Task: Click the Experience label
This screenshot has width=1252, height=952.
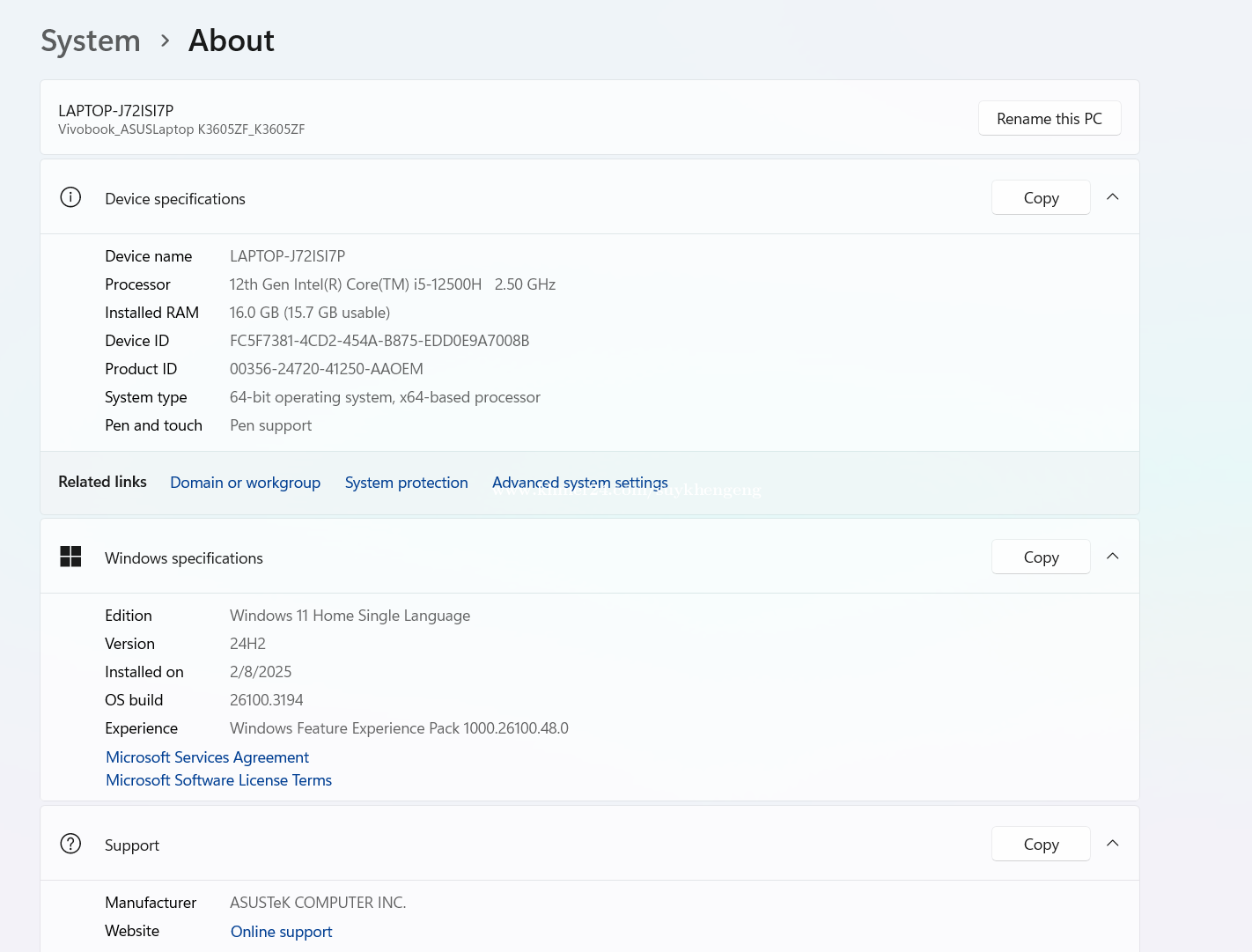Action: pyautogui.click(x=141, y=728)
